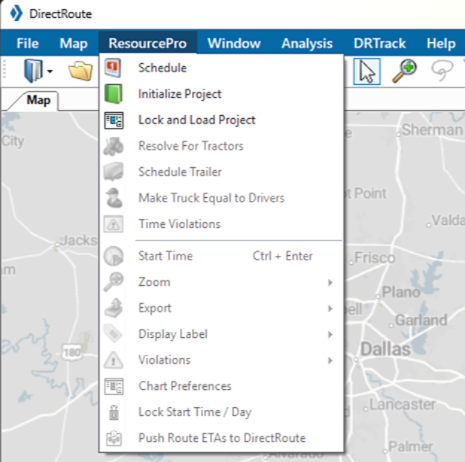The height and width of the screenshot is (462, 465).
Task: Open the book icon dropdown arrow
Action: 50,71
